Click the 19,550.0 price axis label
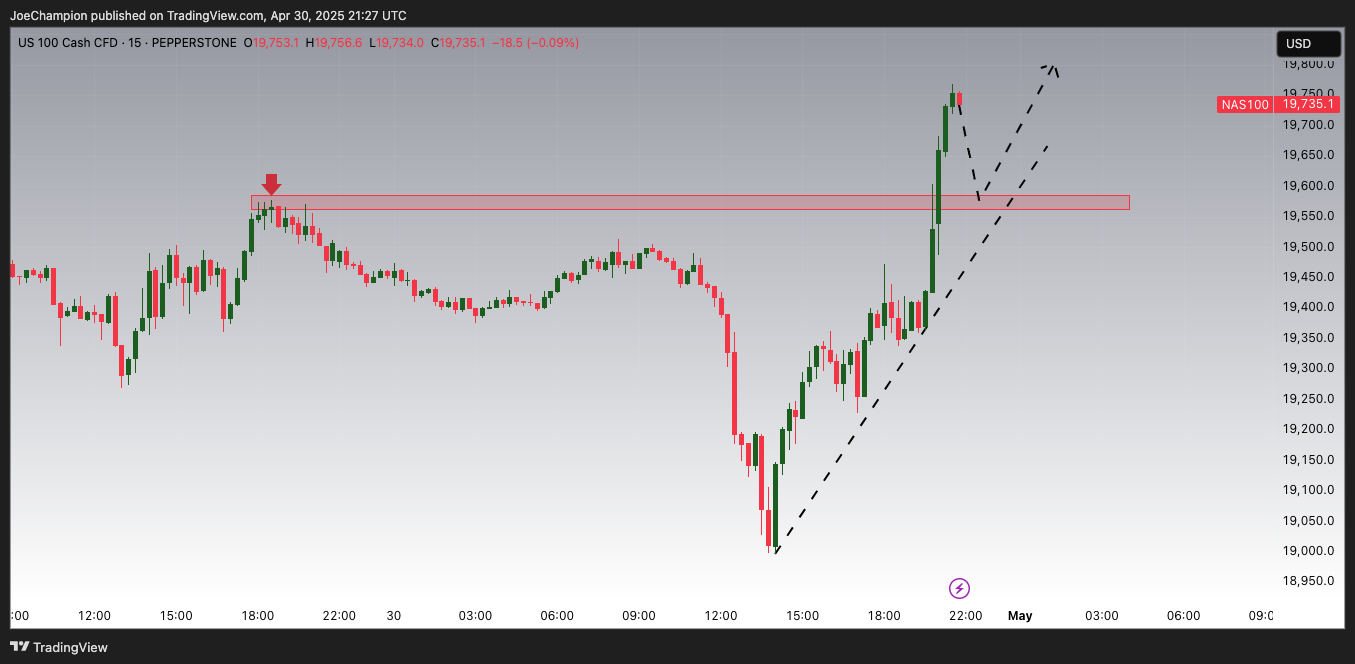 click(1308, 216)
